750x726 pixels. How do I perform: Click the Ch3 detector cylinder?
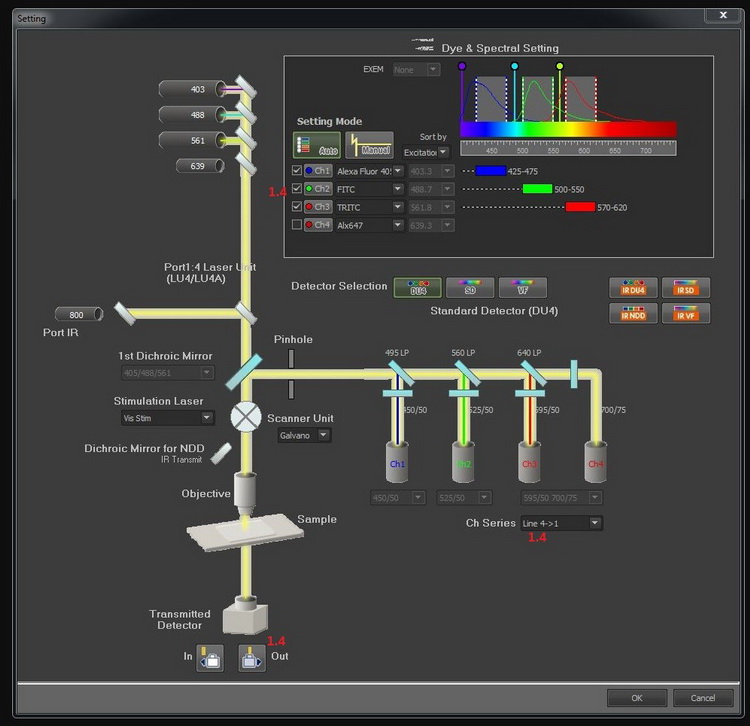[x=529, y=462]
